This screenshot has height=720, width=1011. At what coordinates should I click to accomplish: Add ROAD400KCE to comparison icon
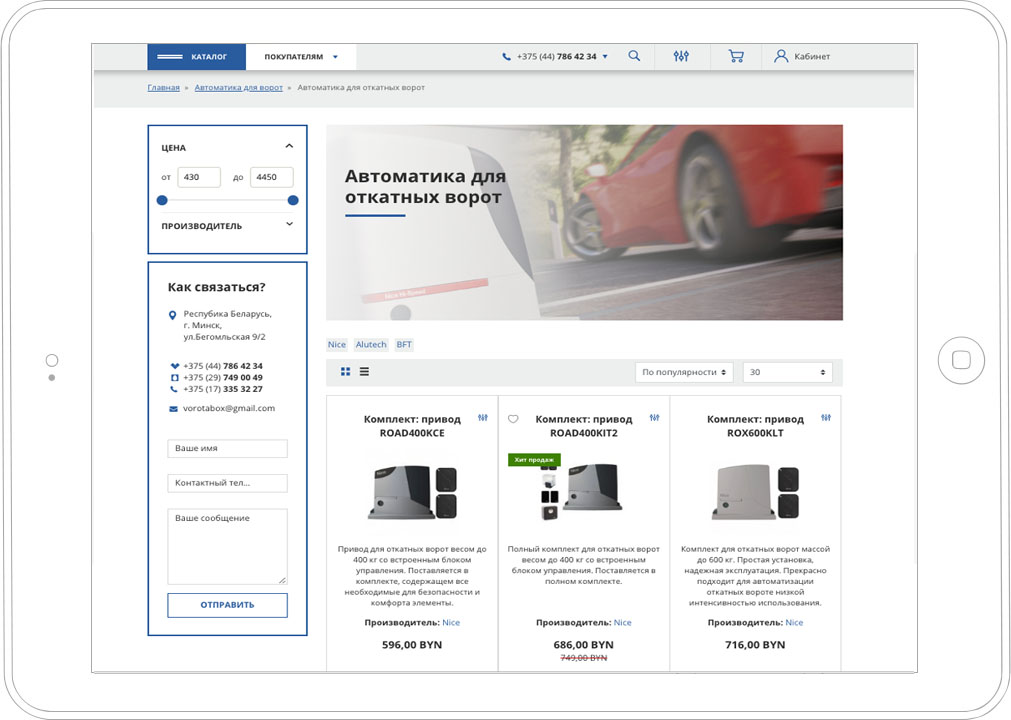(483, 418)
